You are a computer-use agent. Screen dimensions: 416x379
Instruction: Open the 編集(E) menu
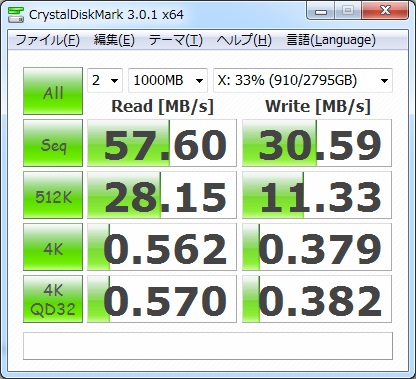(114, 40)
